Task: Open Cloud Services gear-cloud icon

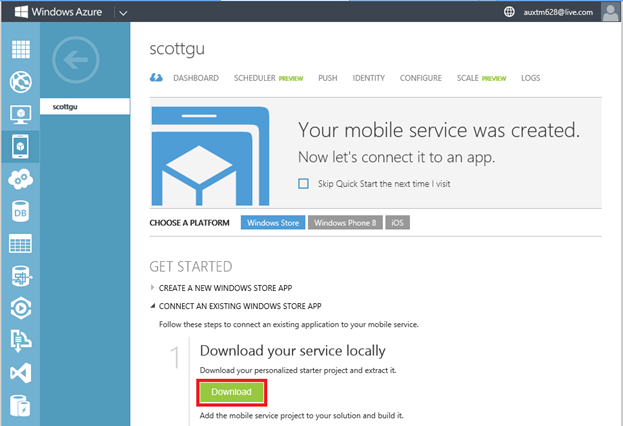Action: click(20, 179)
